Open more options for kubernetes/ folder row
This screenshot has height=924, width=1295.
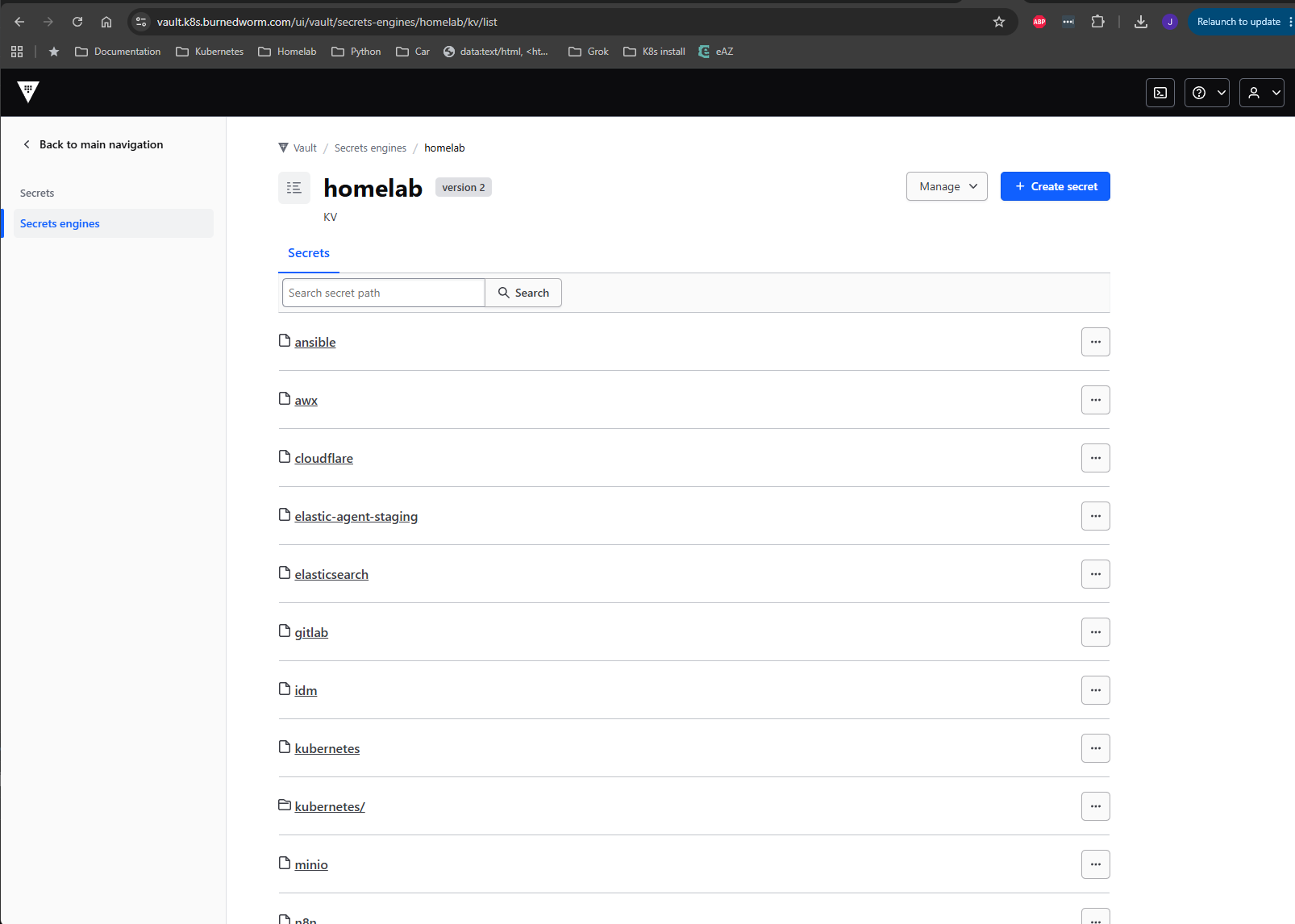1095,806
